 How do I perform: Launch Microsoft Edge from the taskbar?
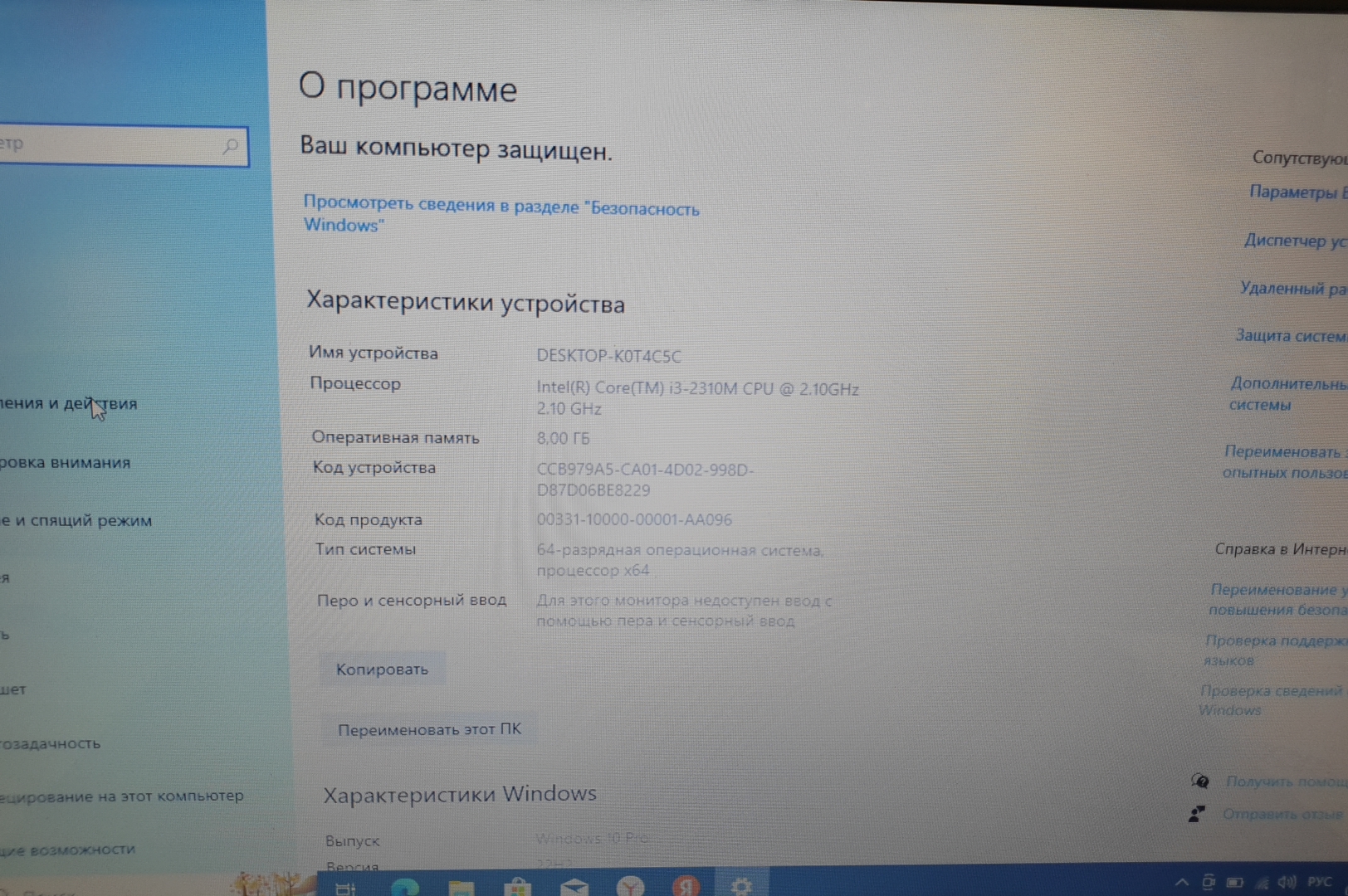[405, 888]
